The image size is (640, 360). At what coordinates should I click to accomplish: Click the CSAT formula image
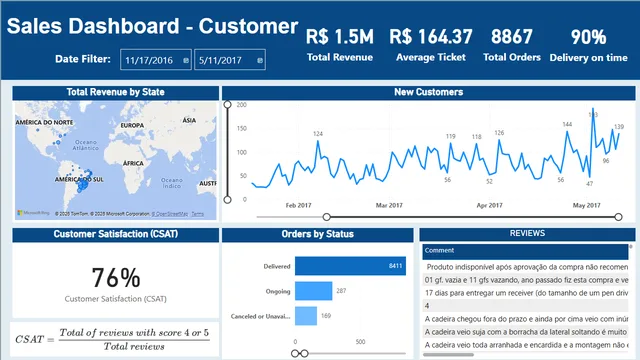114,339
